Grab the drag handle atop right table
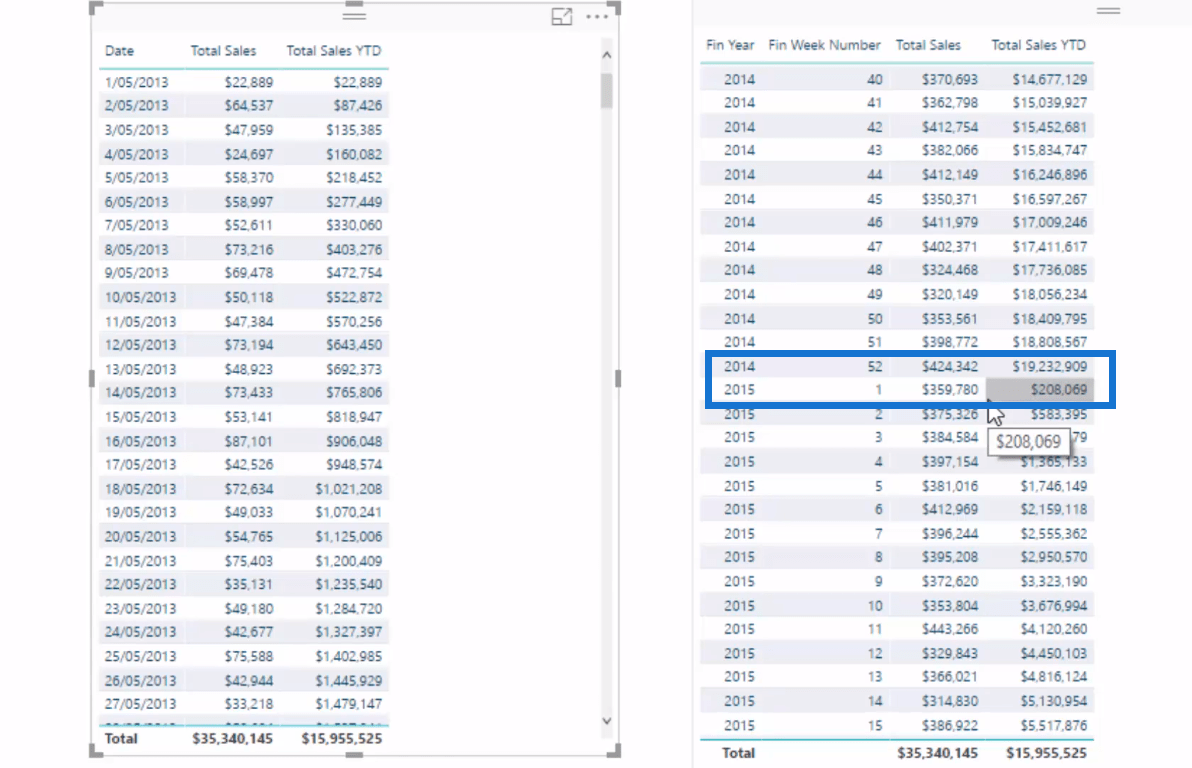The height and width of the screenshot is (768, 1192). [x=1108, y=11]
